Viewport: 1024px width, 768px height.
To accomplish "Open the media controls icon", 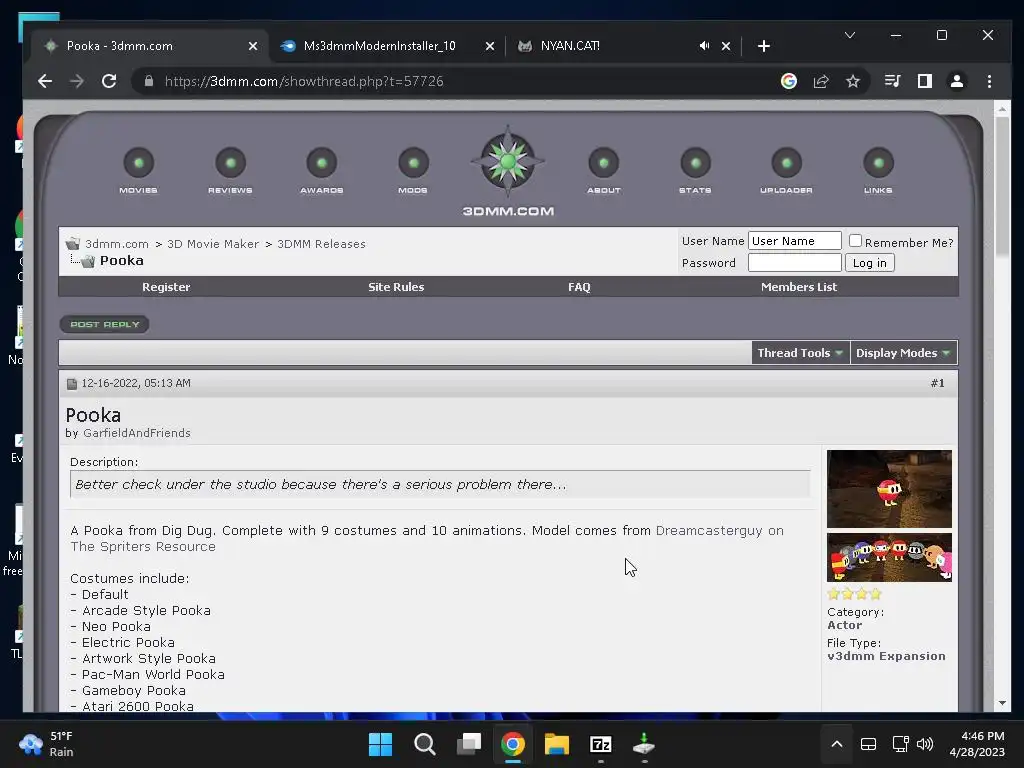I will [x=892, y=81].
